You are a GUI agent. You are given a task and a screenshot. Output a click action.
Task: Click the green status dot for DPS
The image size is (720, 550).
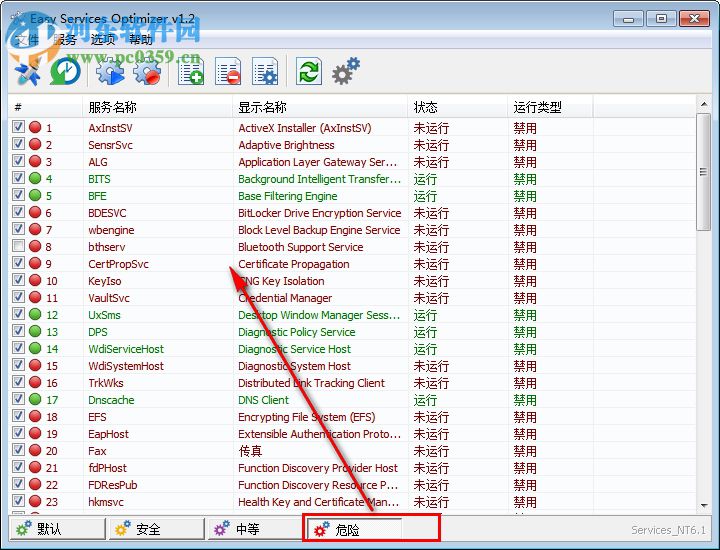point(35,331)
